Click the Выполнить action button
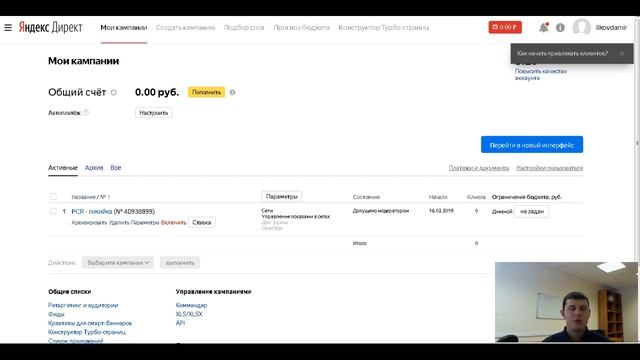The width and height of the screenshot is (640, 360). (x=180, y=262)
